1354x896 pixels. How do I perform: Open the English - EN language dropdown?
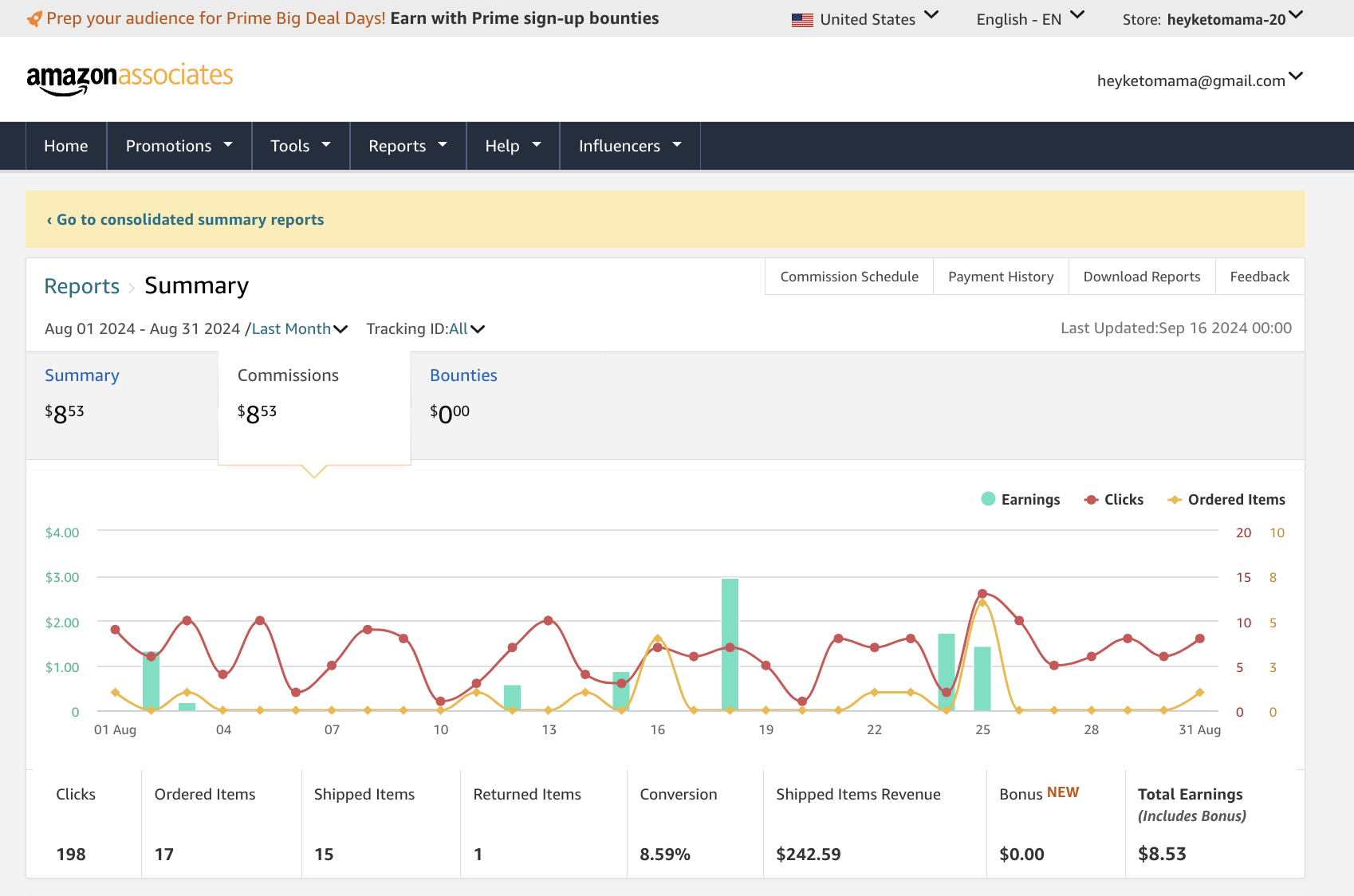[1030, 19]
